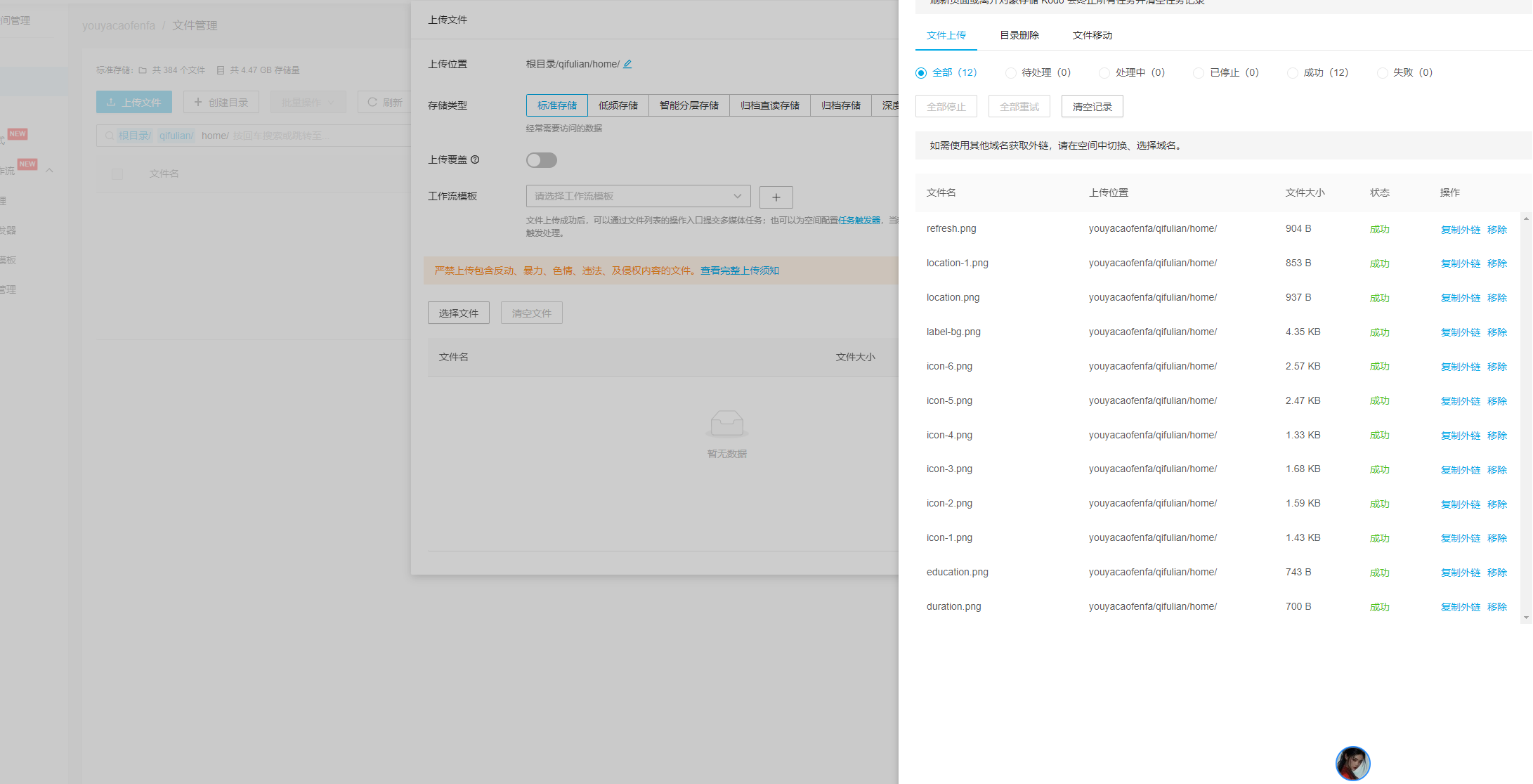Click the 清空记录 button

point(1092,107)
